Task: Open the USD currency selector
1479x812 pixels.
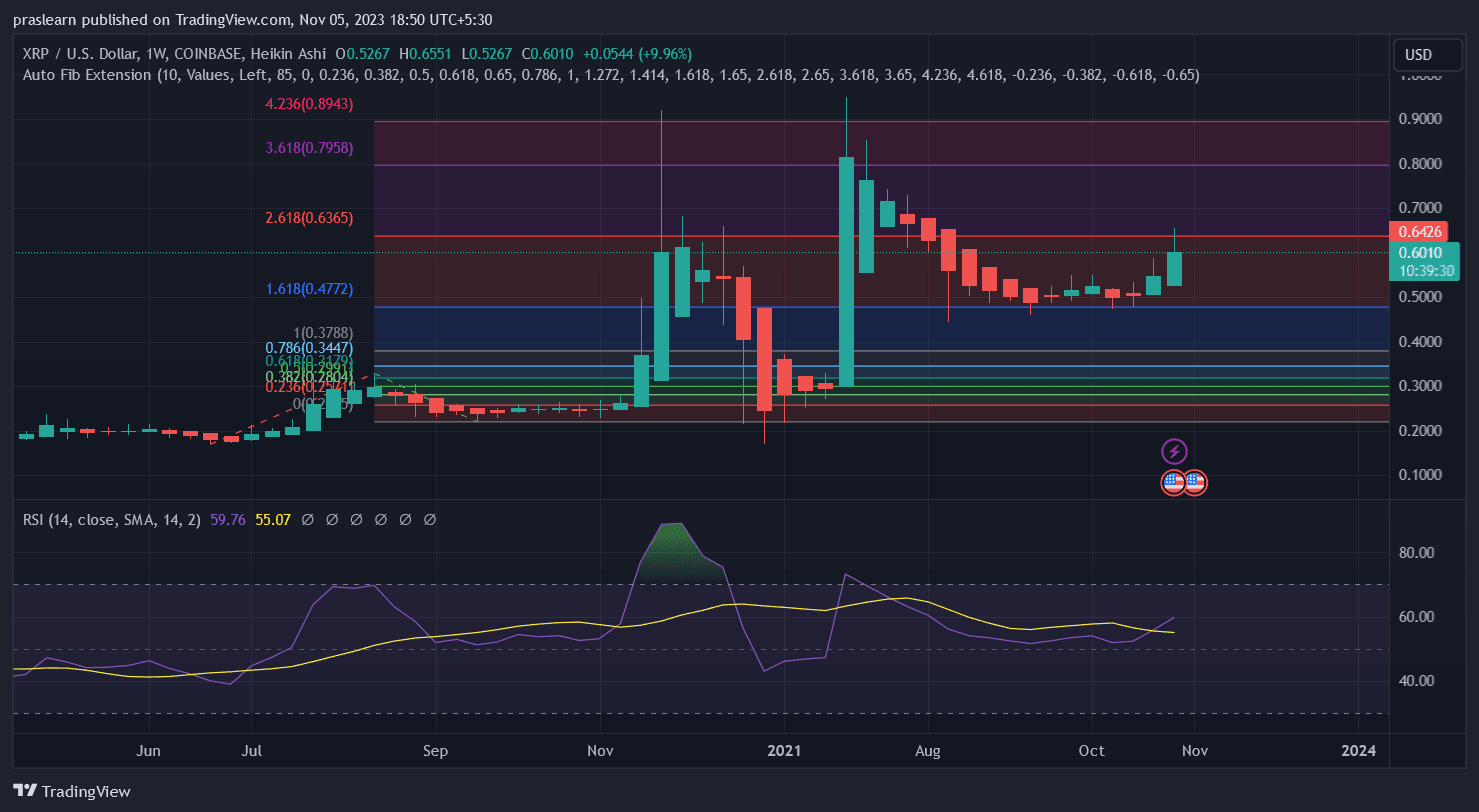Action: pos(1418,54)
